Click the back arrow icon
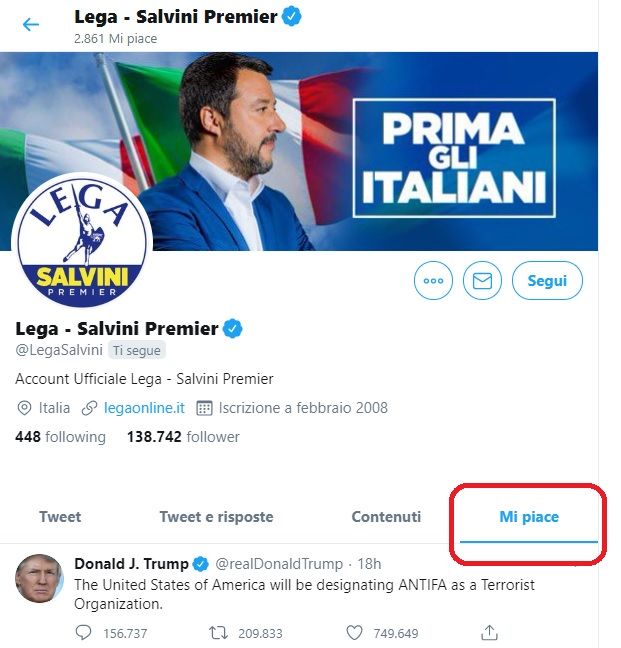The image size is (621, 648). pos(31,24)
